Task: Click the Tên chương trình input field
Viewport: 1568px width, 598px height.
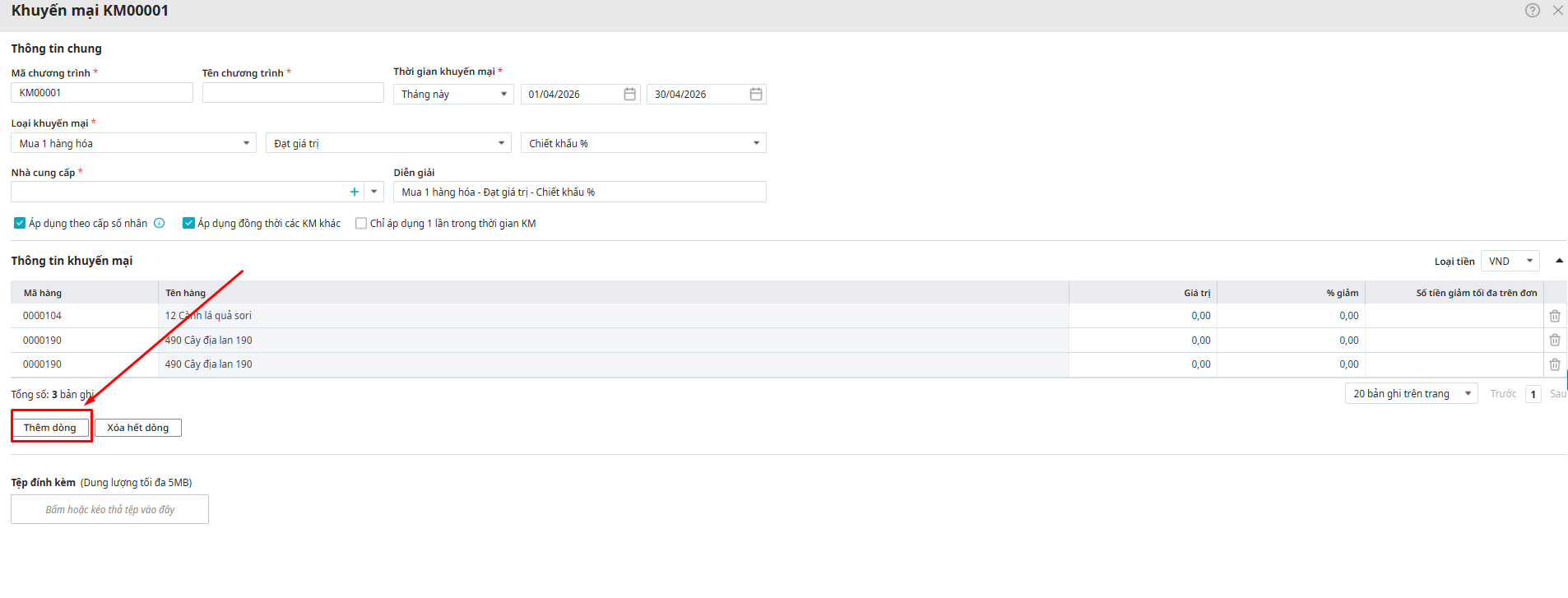Action: click(293, 93)
